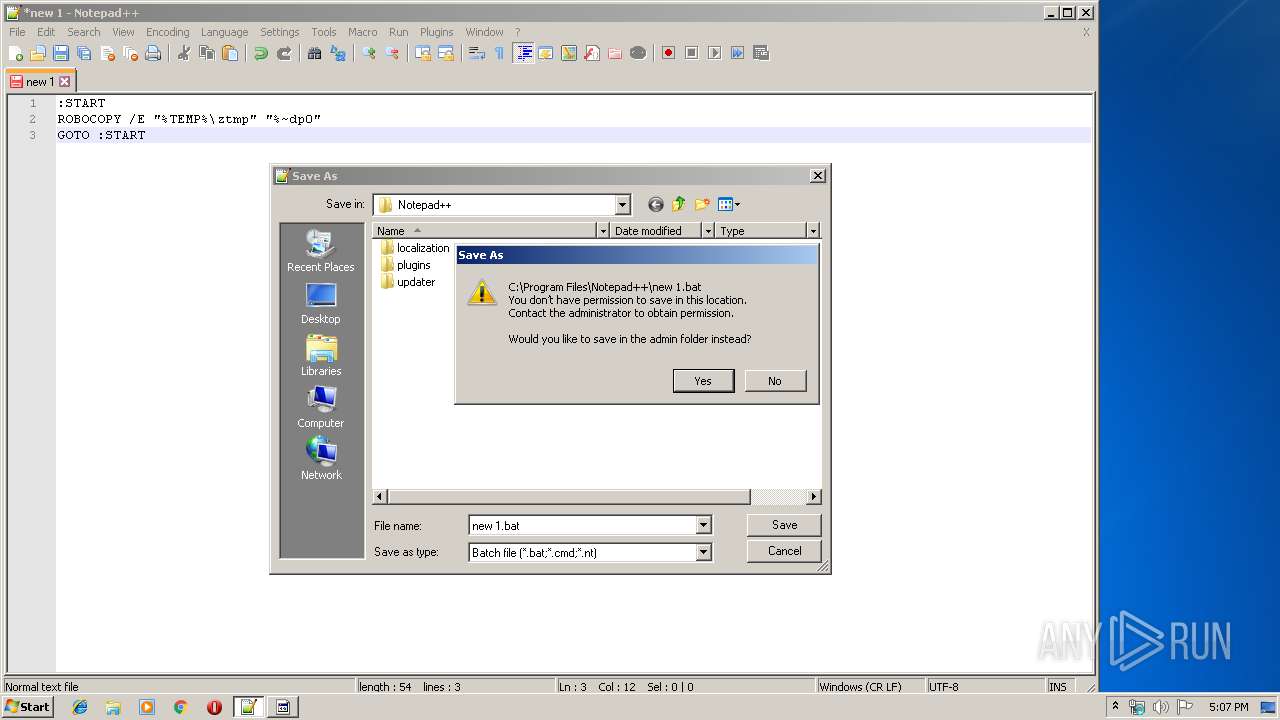This screenshot has width=1280, height=720.
Task: Select the localization folder
Action: pyautogui.click(x=414, y=248)
